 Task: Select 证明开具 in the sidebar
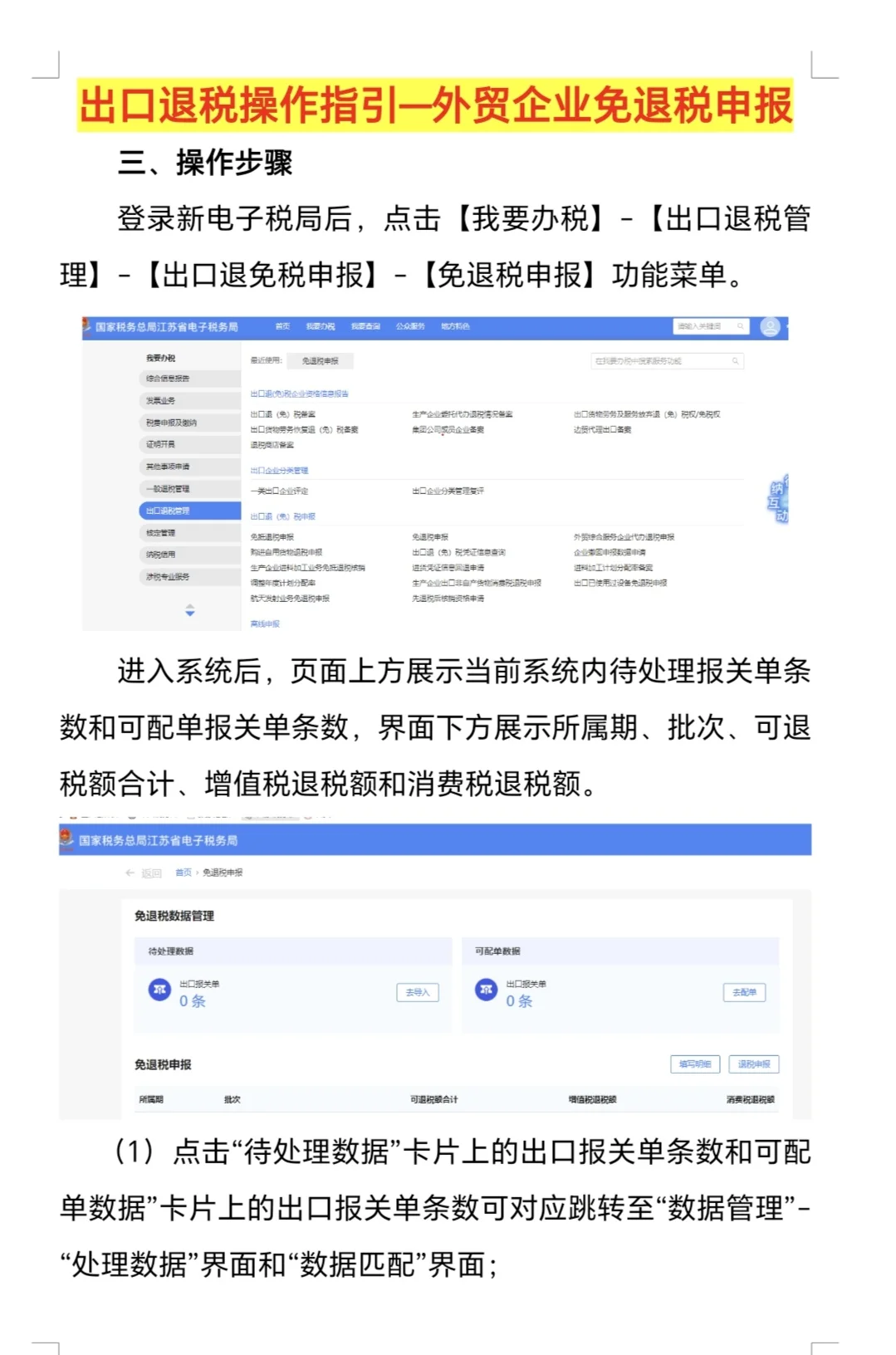click(189, 444)
